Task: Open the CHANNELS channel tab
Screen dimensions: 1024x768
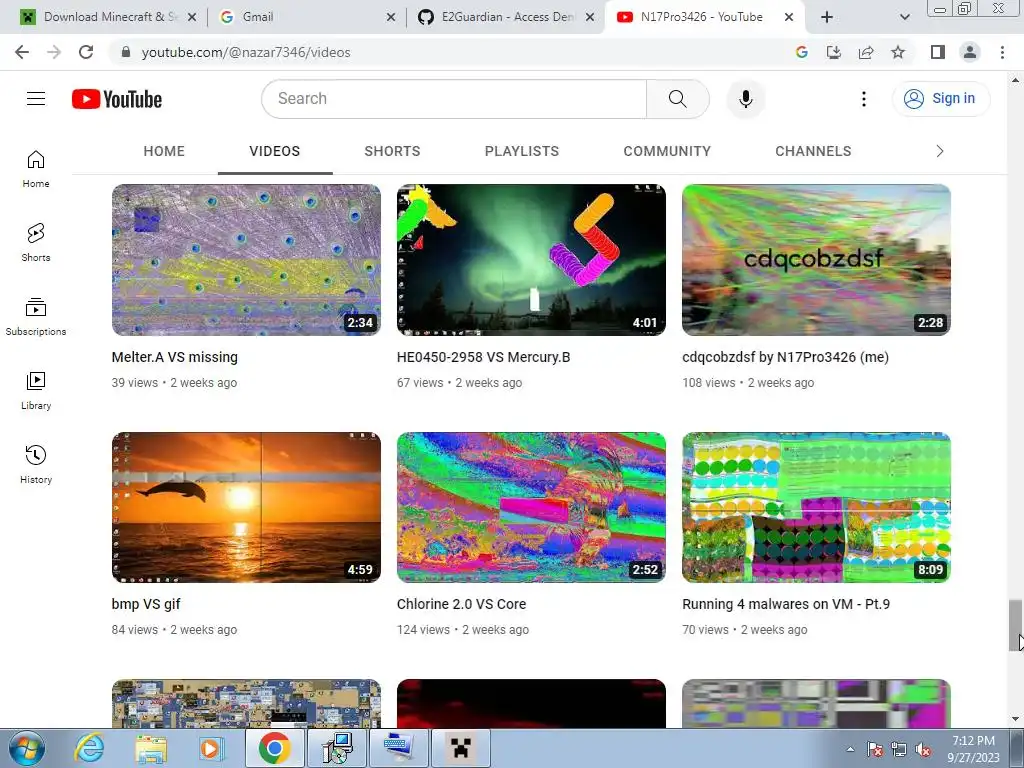Action: (x=813, y=152)
